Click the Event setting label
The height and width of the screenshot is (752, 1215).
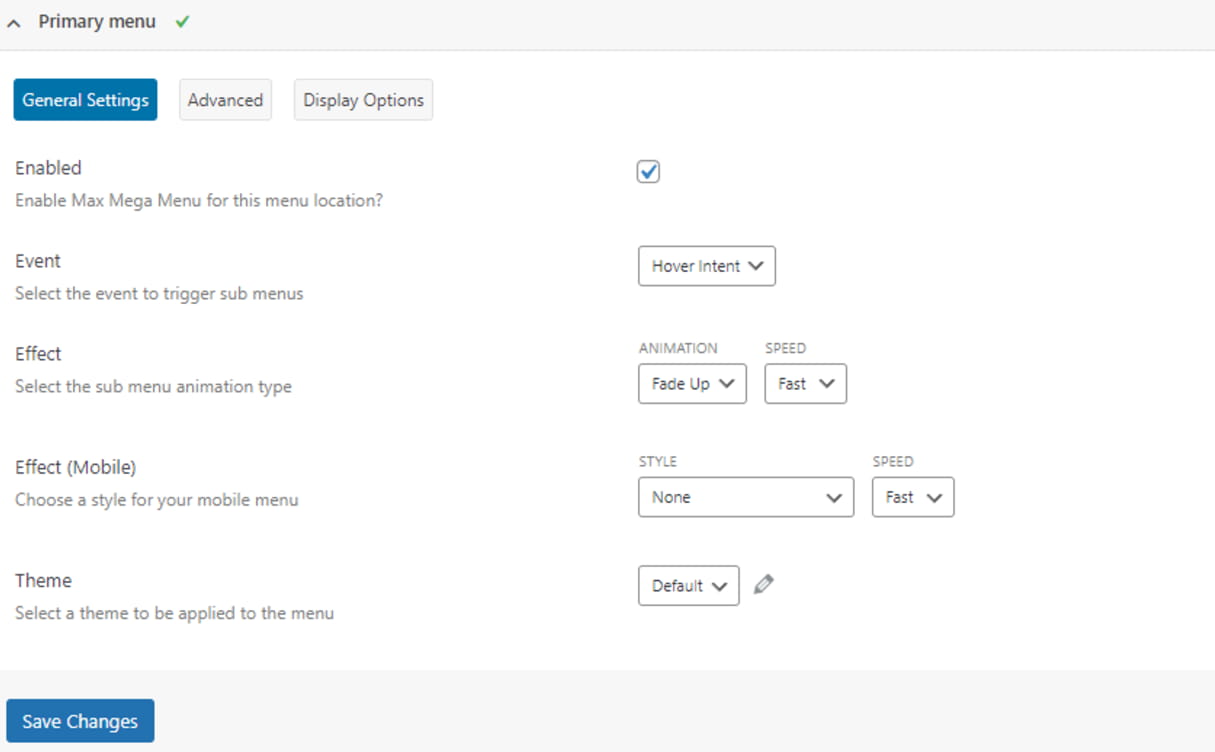coord(38,261)
